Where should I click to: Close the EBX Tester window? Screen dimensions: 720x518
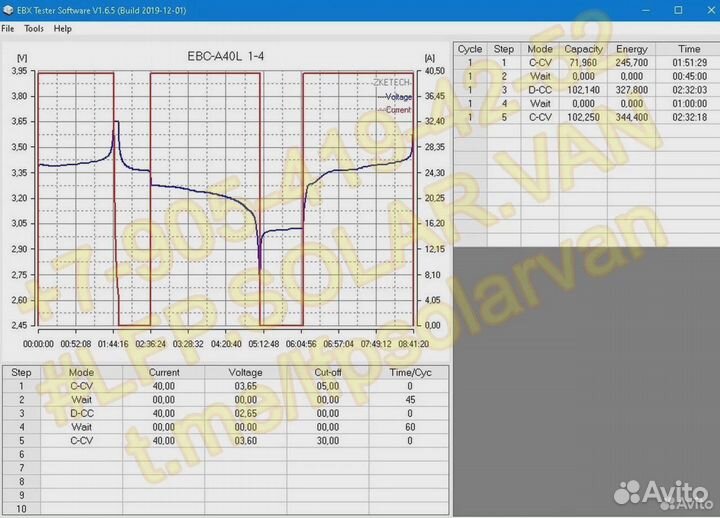(x=711, y=10)
